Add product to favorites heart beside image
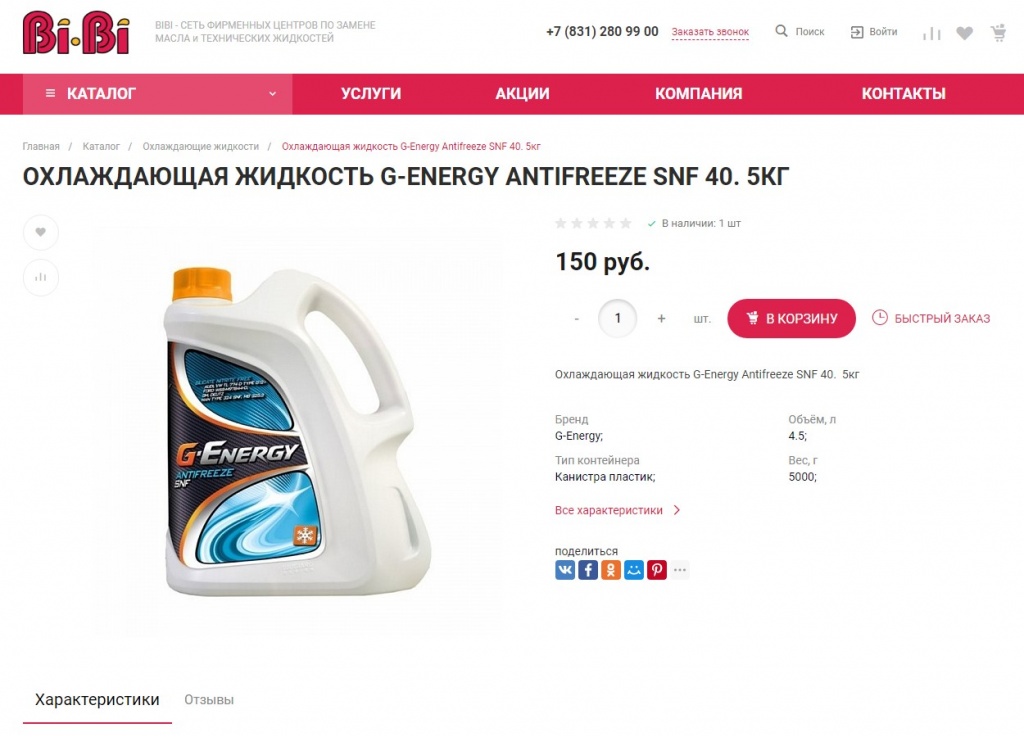Viewport: 1024px width, 737px height. pyautogui.click(x=40, y=232)
